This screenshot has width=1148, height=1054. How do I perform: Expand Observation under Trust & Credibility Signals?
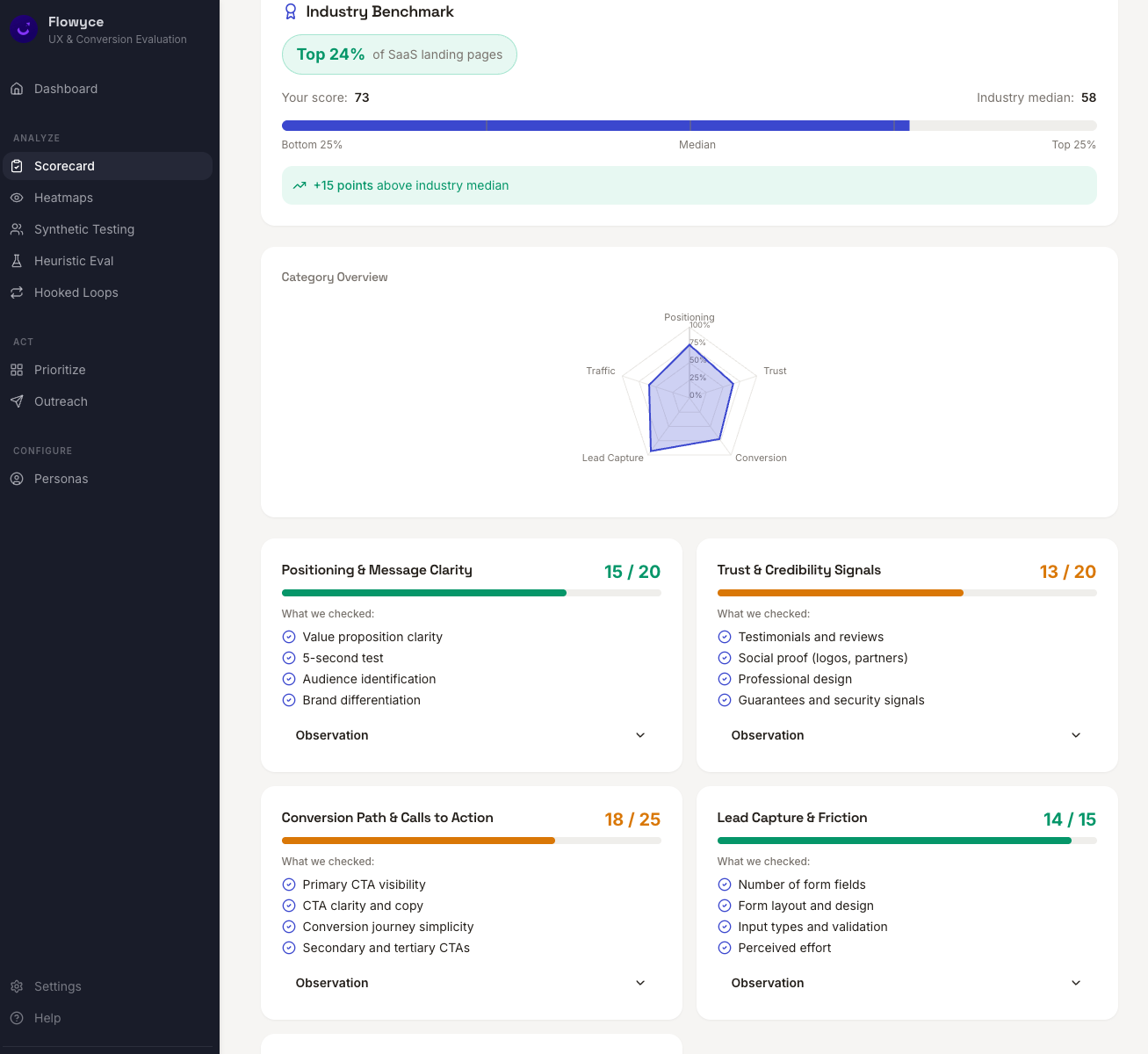pos(907,735)
